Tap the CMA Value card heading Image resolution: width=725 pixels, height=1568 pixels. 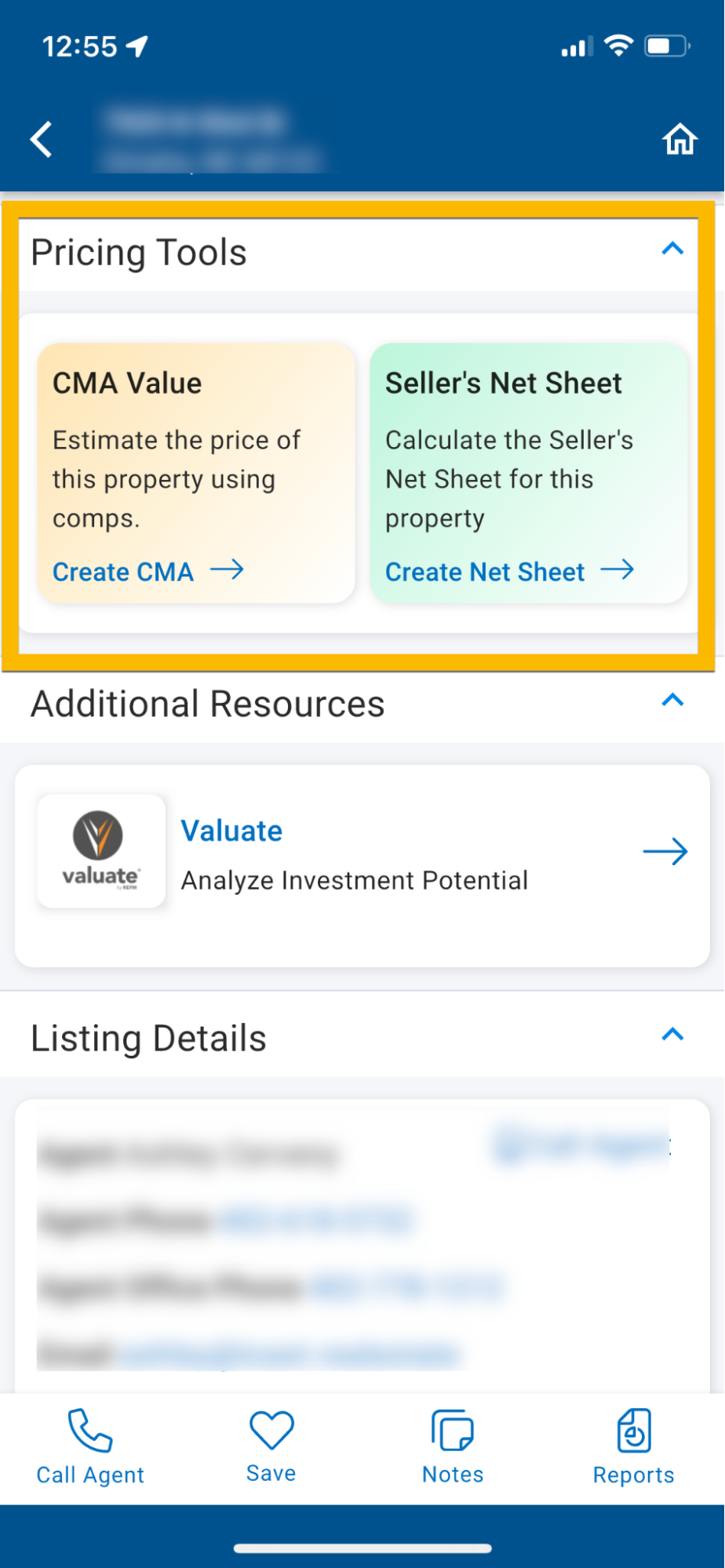pos(127,384)
